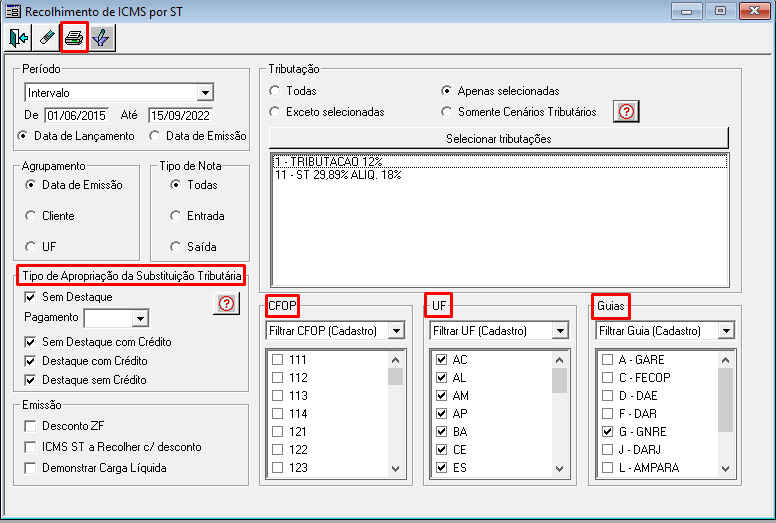Screen dimensions: 776x523
Task: Click the De date field
Action: pyautogui.click(x=77, y=115)
